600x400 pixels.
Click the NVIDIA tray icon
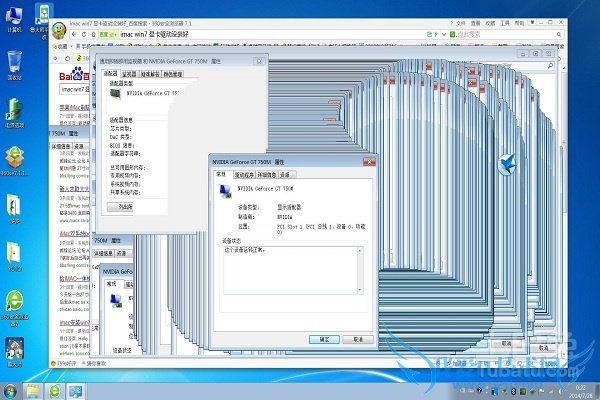(522, 391)
